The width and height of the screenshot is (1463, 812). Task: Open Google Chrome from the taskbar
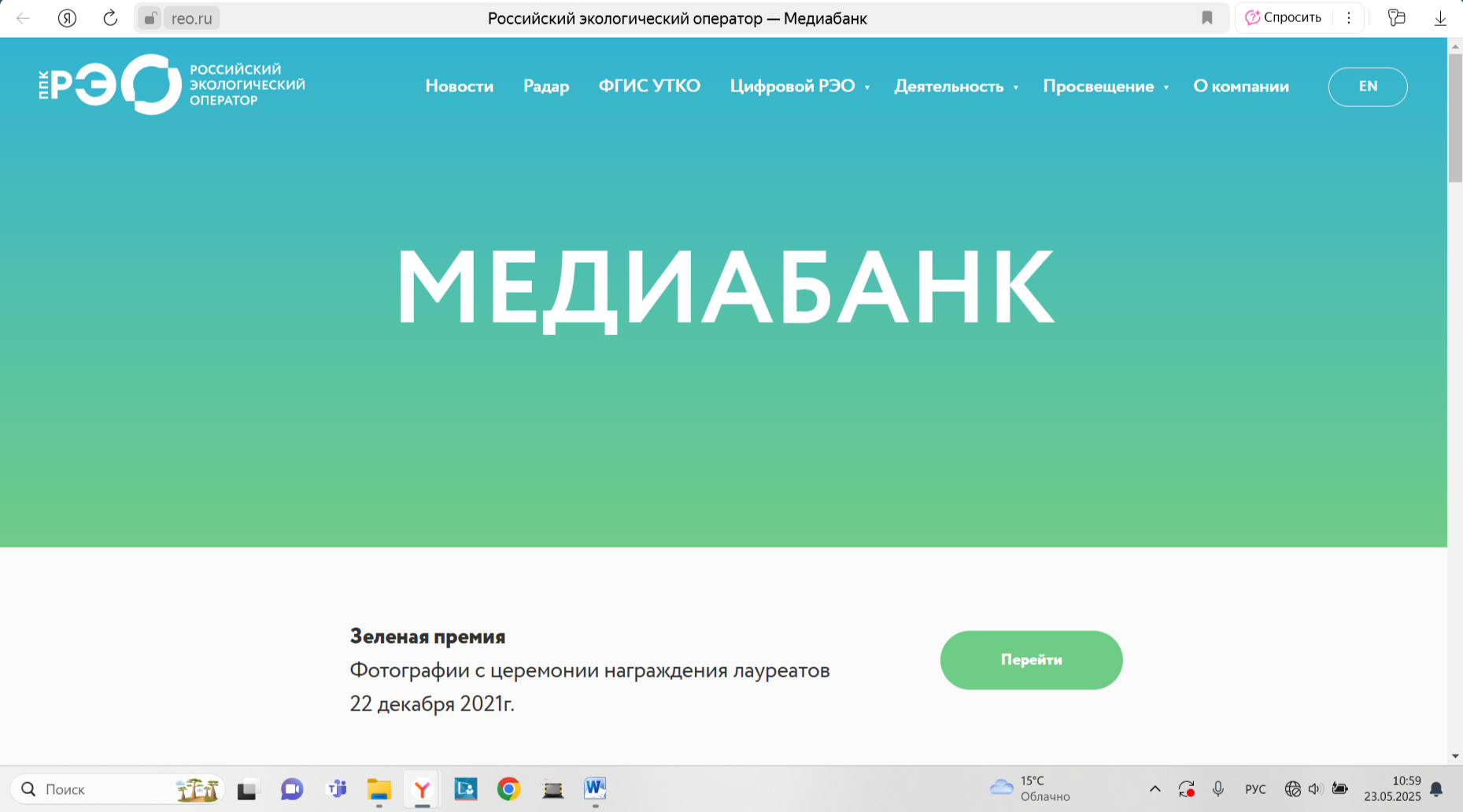pyautogui.click(x=509, y=789)
